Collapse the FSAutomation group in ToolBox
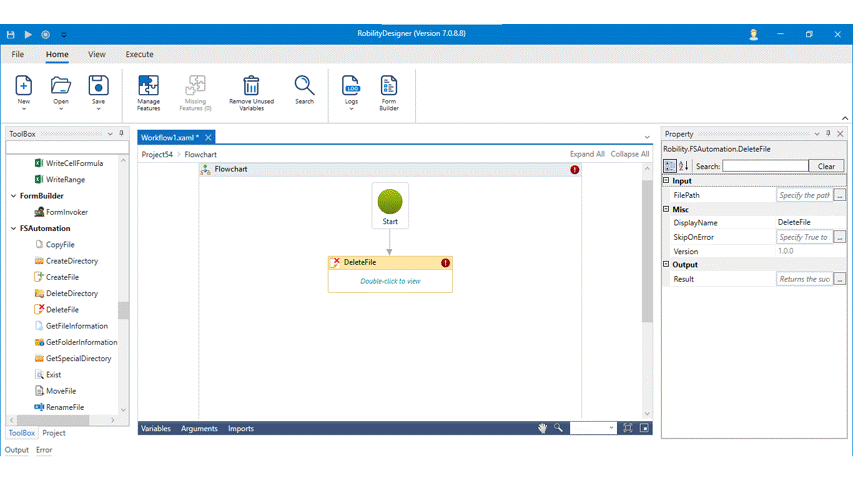 pos(13,228)
